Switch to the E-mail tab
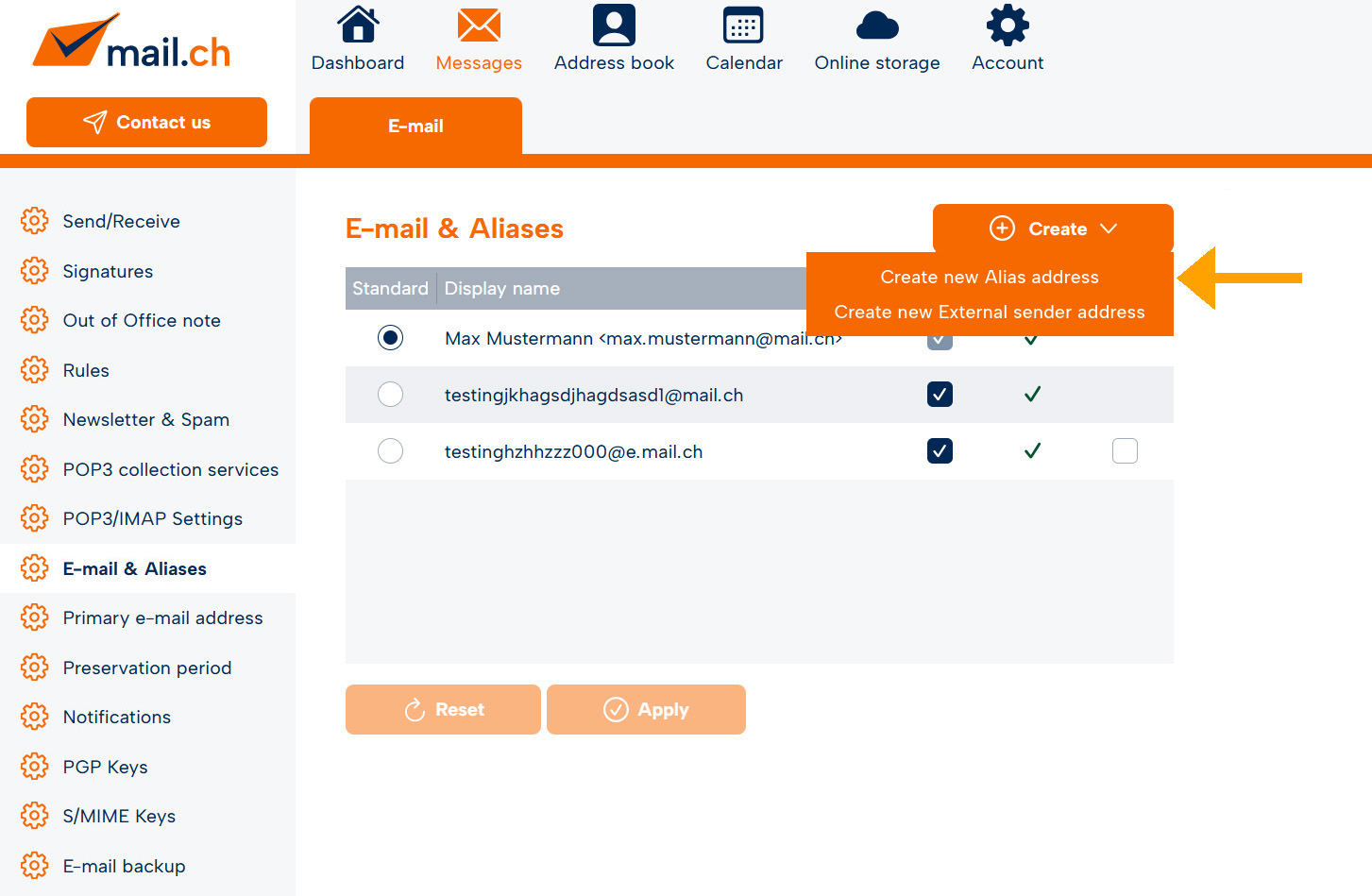Screen dimensions: 1372x896 click(415, 127)
